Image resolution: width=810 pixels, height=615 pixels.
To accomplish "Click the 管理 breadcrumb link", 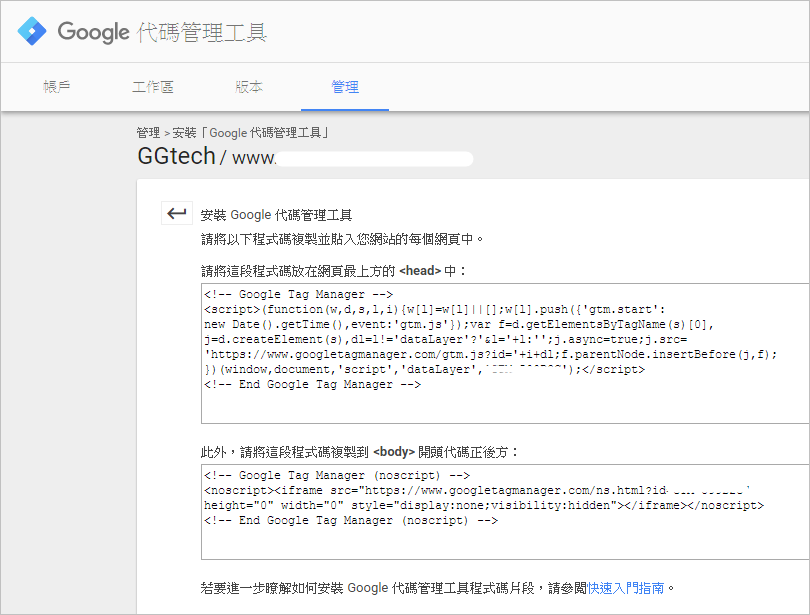I will point(148,133).
